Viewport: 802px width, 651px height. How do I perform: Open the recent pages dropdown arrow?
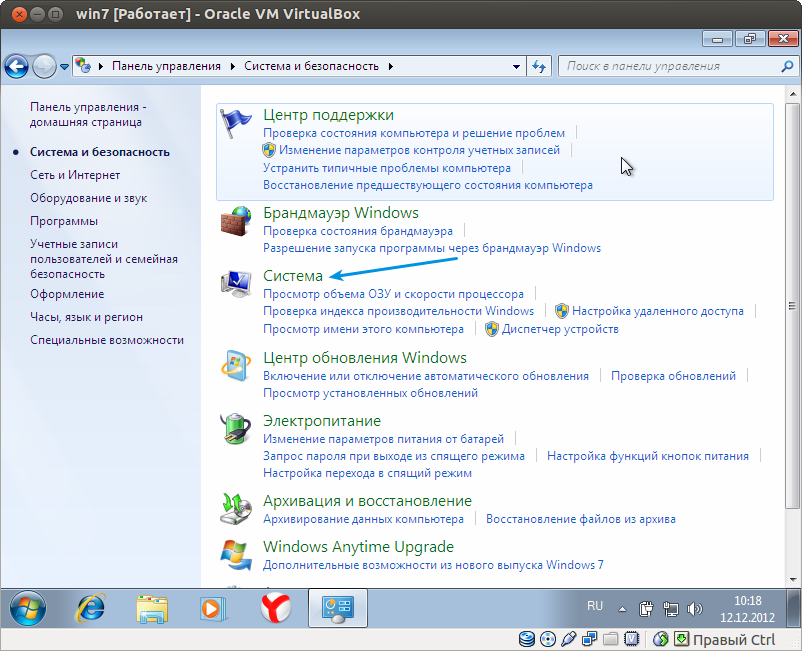[64, 66]
